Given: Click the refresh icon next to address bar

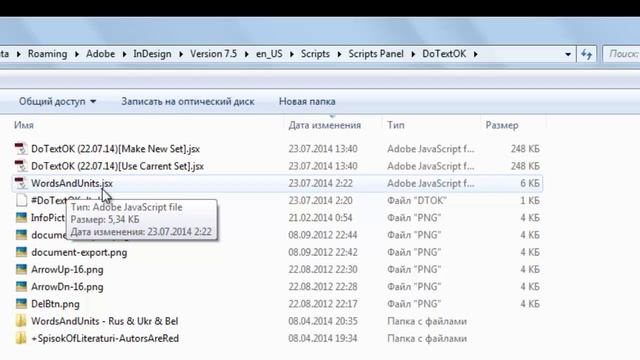Looking at the screenshot, I should click(587, 54).
